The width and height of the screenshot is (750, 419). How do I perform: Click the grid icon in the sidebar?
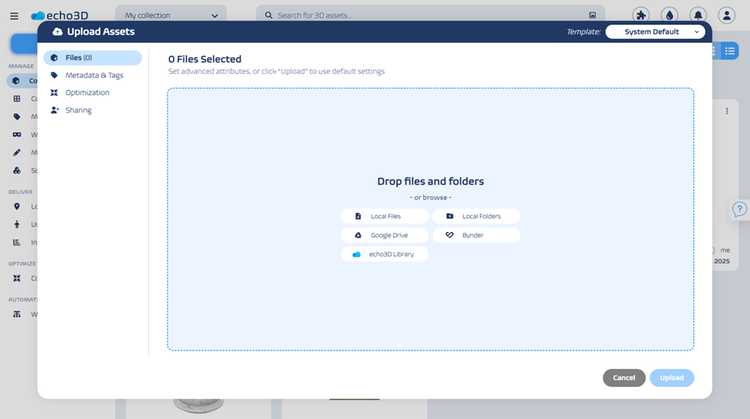tap(17, 99)
